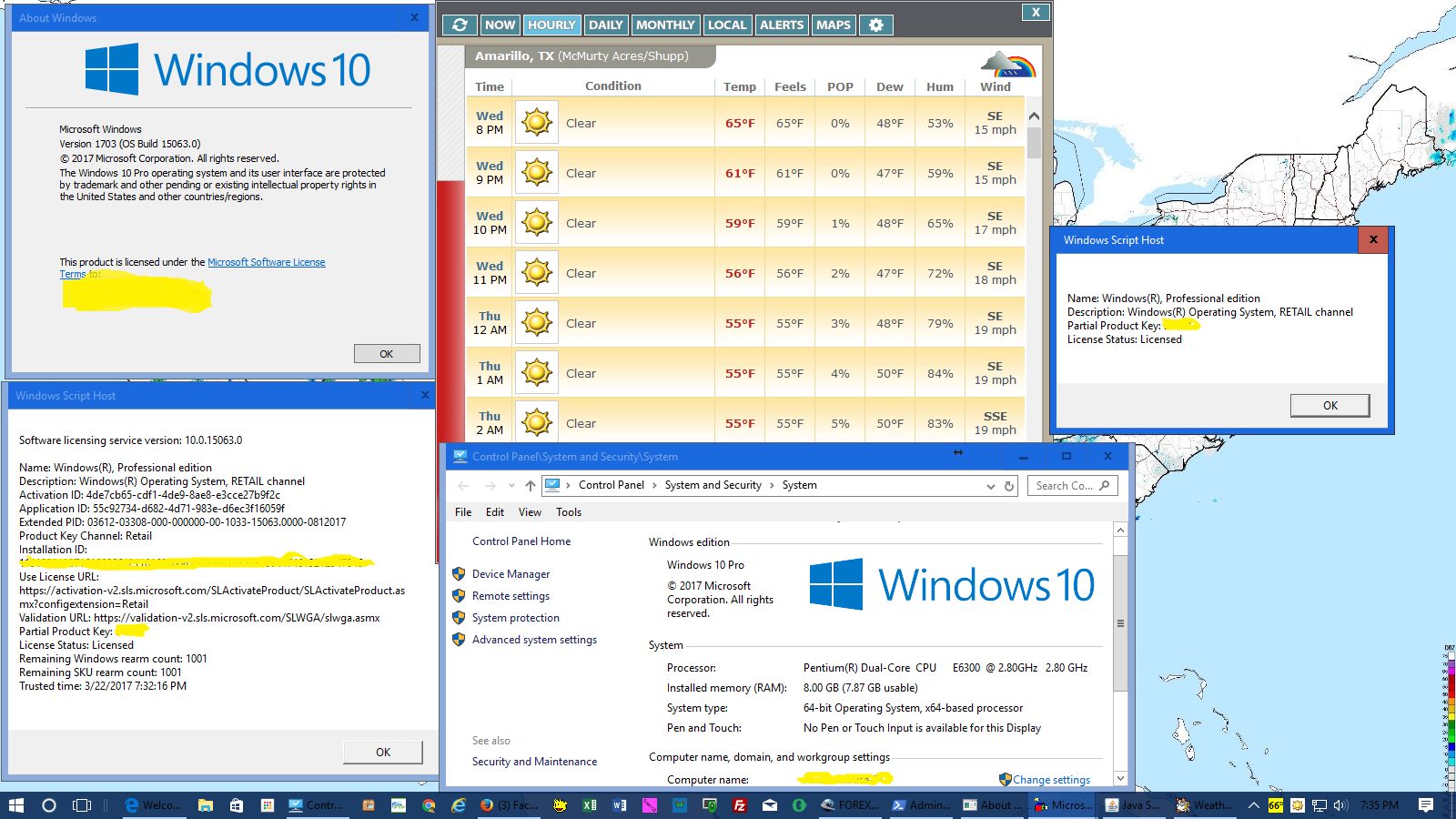Open the Edit menu in Control Panel
The image size is (1456, 819).
(495, 512)
